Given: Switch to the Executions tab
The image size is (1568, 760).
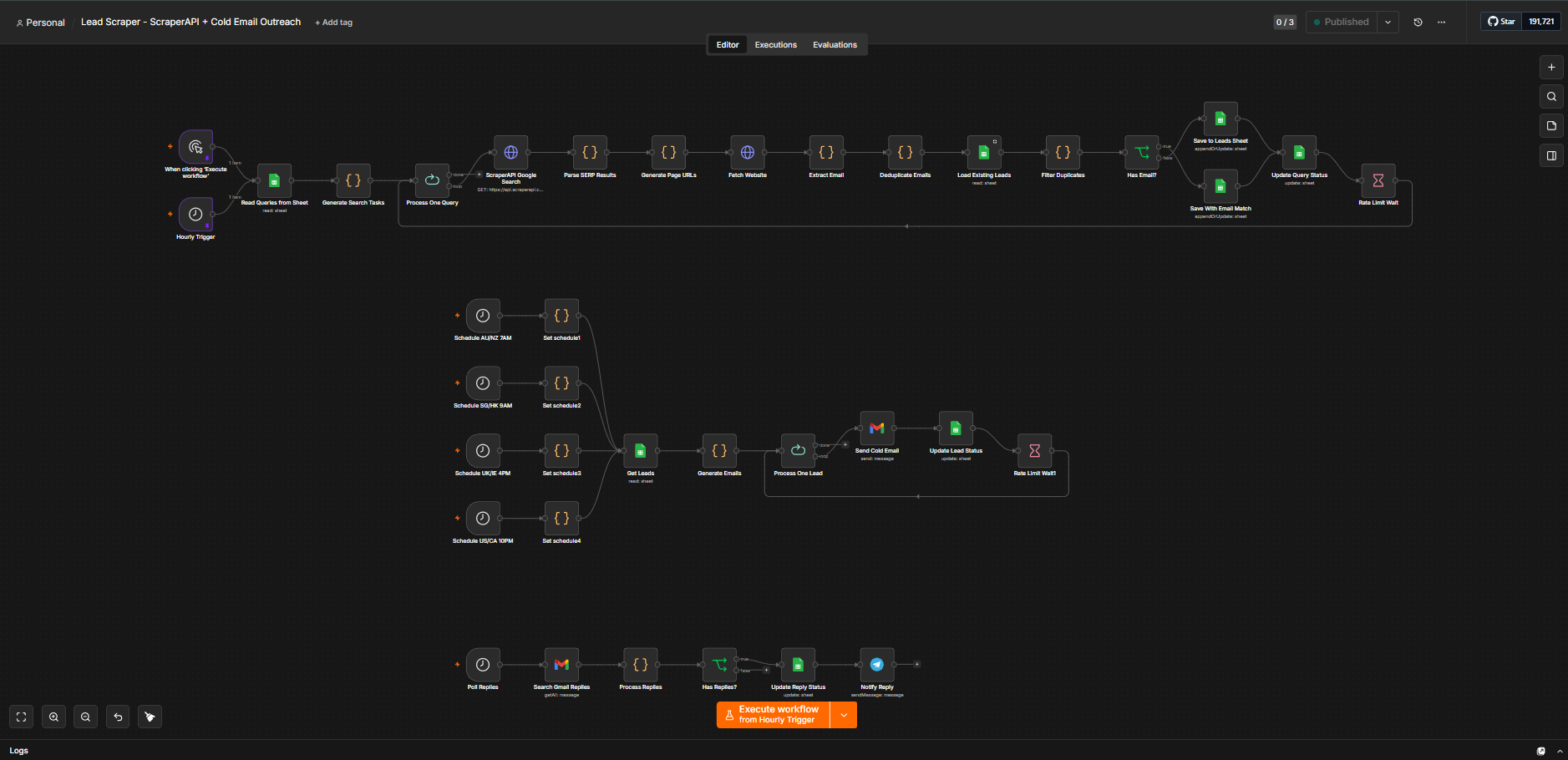Looking at the screenshot, I should pyautogui.click(x=775, y=45).
